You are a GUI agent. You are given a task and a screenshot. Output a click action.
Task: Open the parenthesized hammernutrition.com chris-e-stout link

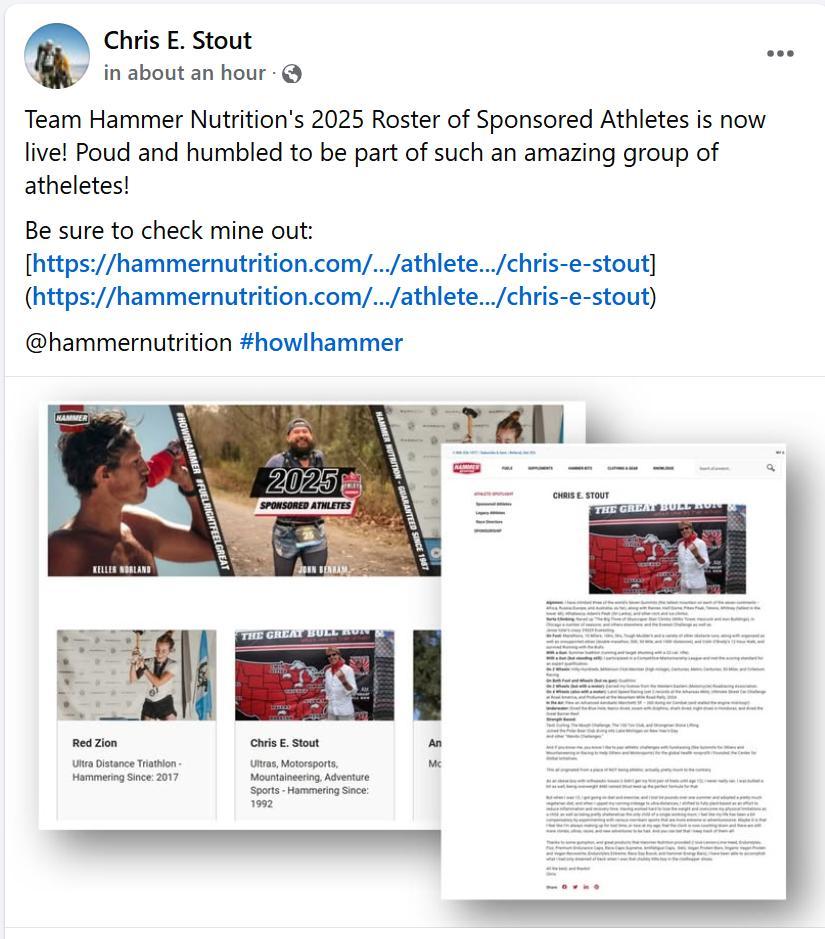(x=341, y=296)
